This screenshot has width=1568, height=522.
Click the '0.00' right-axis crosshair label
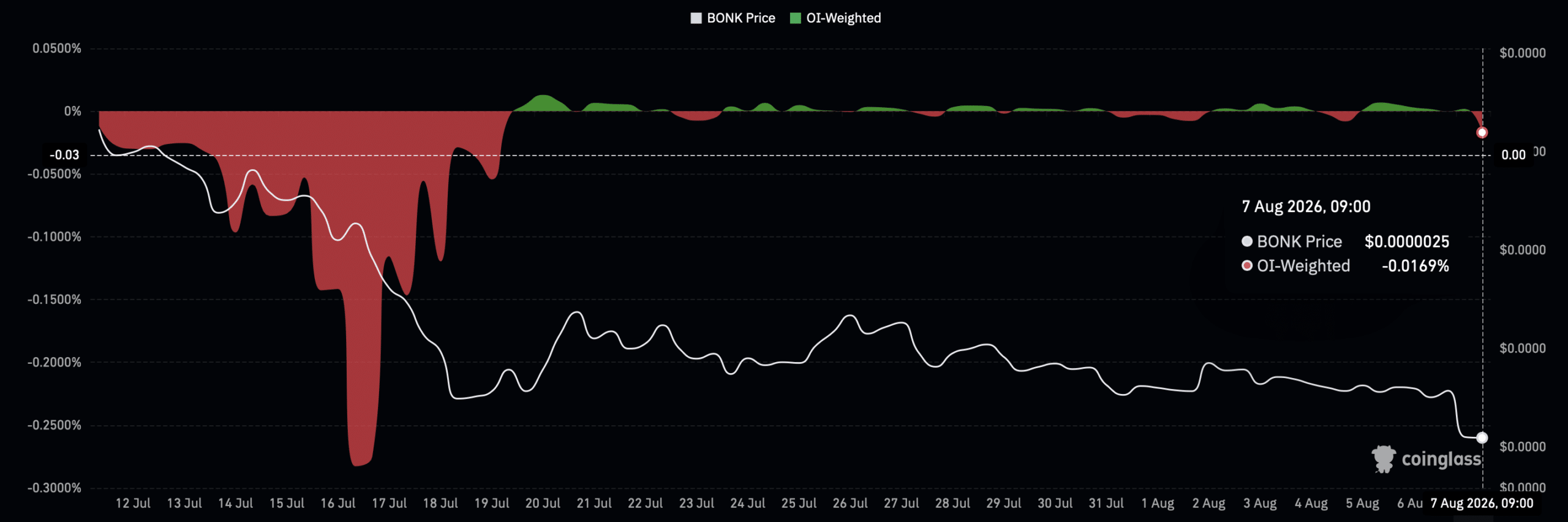1513,155
